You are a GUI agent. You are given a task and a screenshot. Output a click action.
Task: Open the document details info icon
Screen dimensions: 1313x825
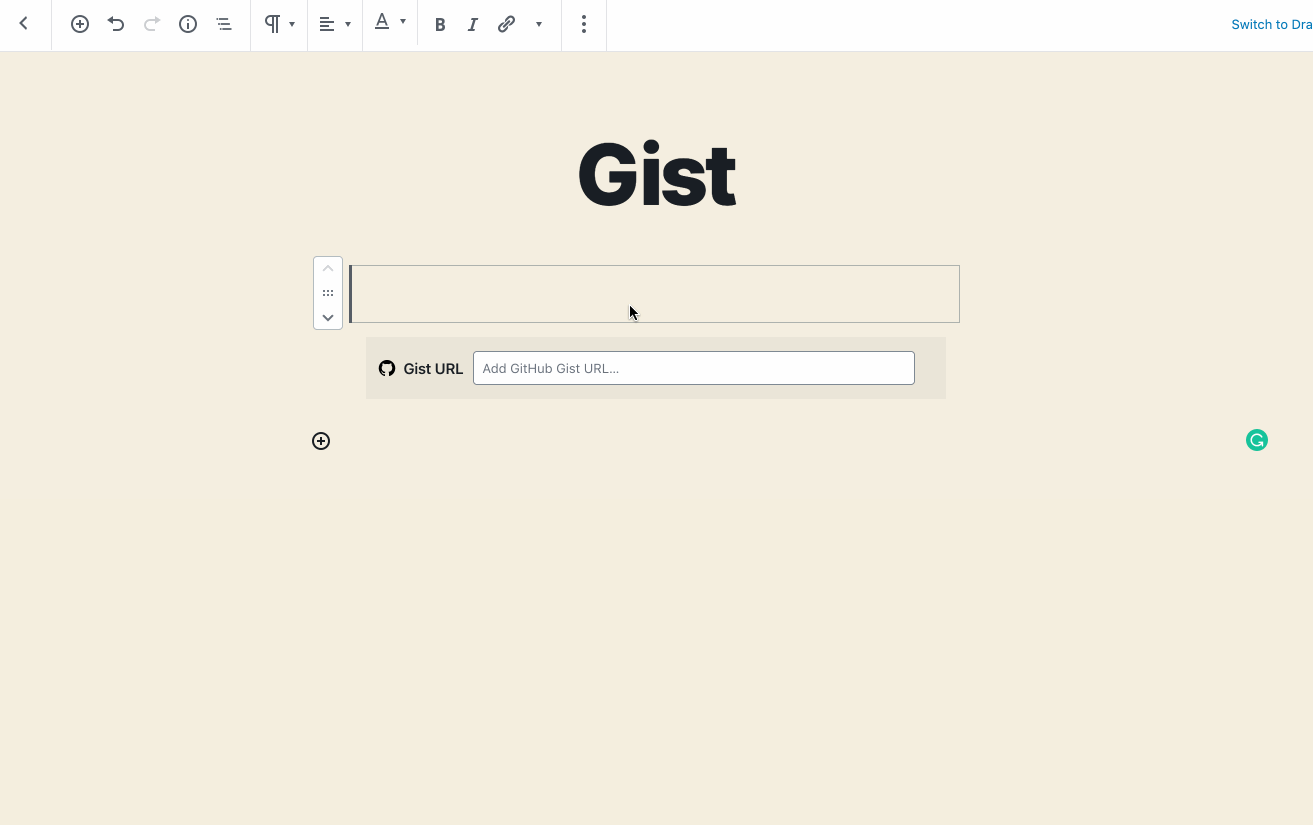(188, 24)
